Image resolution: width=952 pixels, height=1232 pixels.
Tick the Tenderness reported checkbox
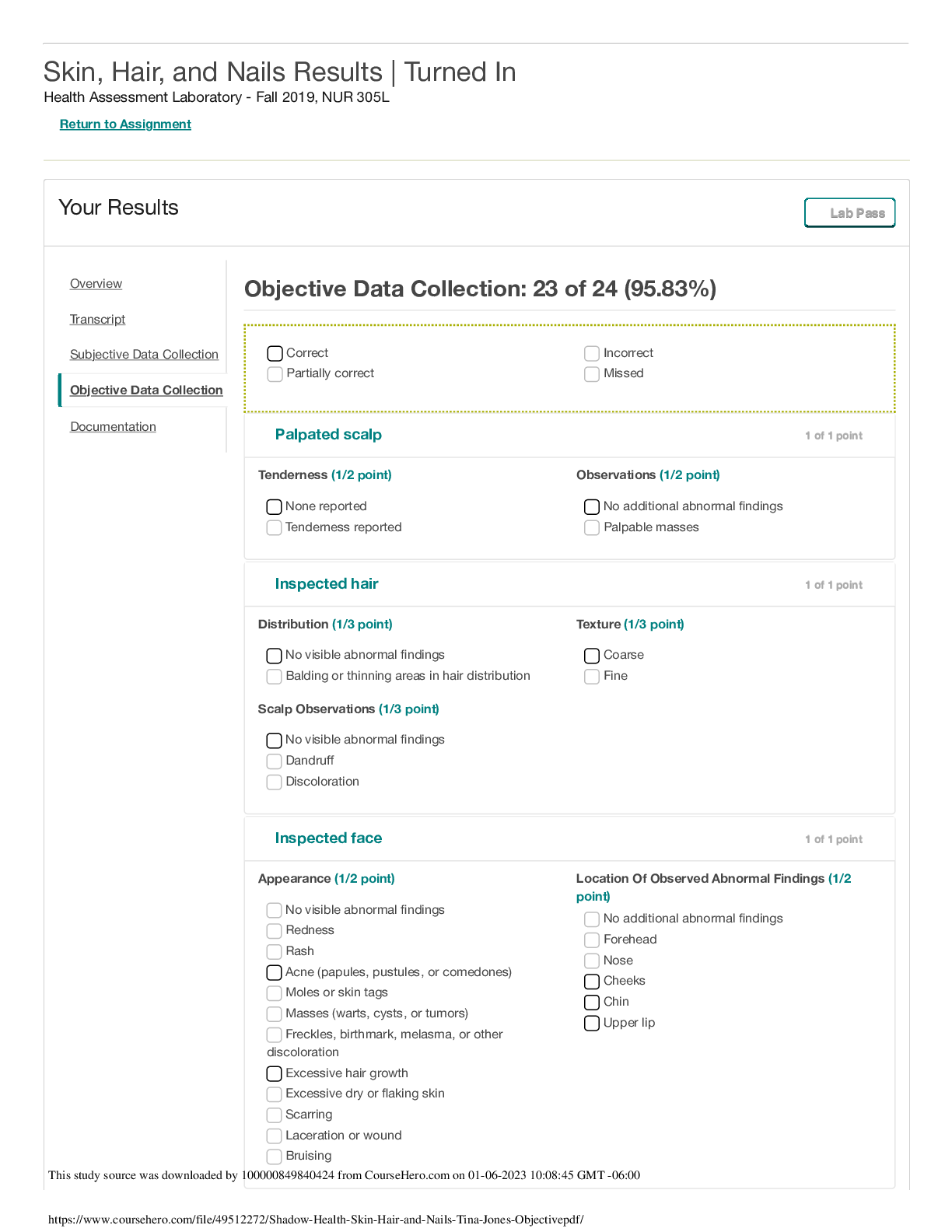pyautogui.click(x=275, y=528)
